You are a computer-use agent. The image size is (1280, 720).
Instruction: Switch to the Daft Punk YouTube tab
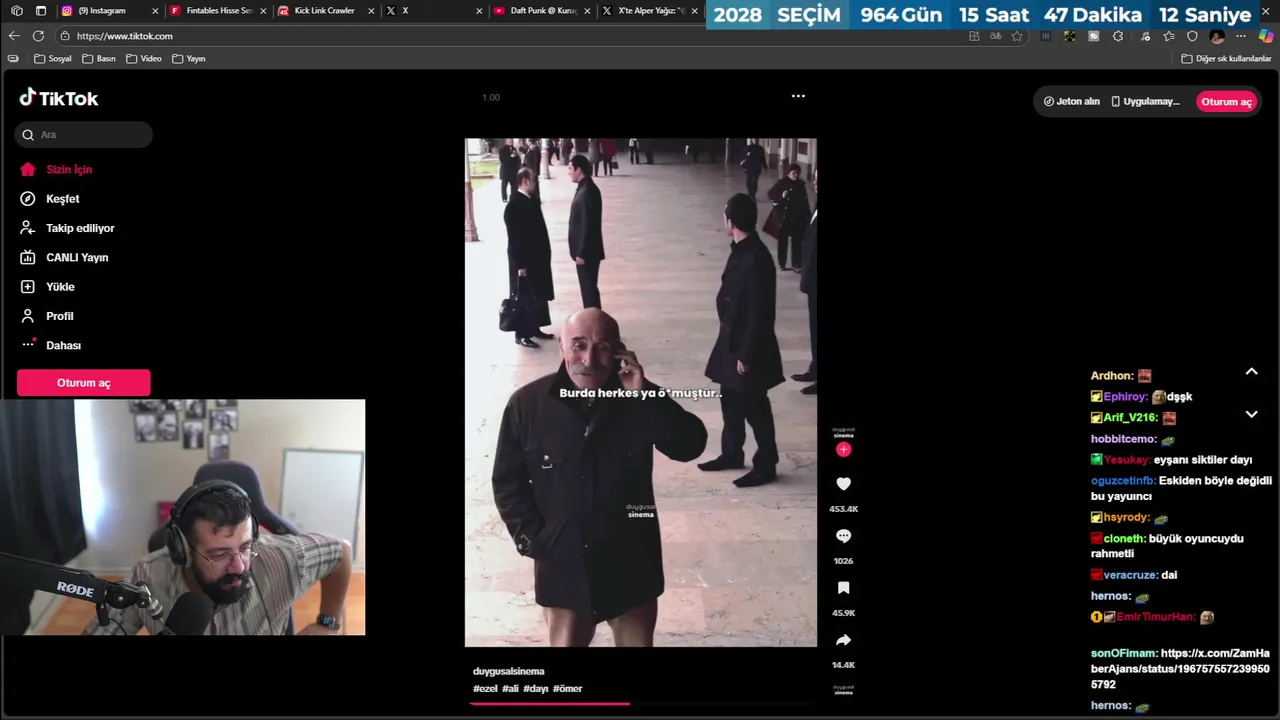(541, 11)
